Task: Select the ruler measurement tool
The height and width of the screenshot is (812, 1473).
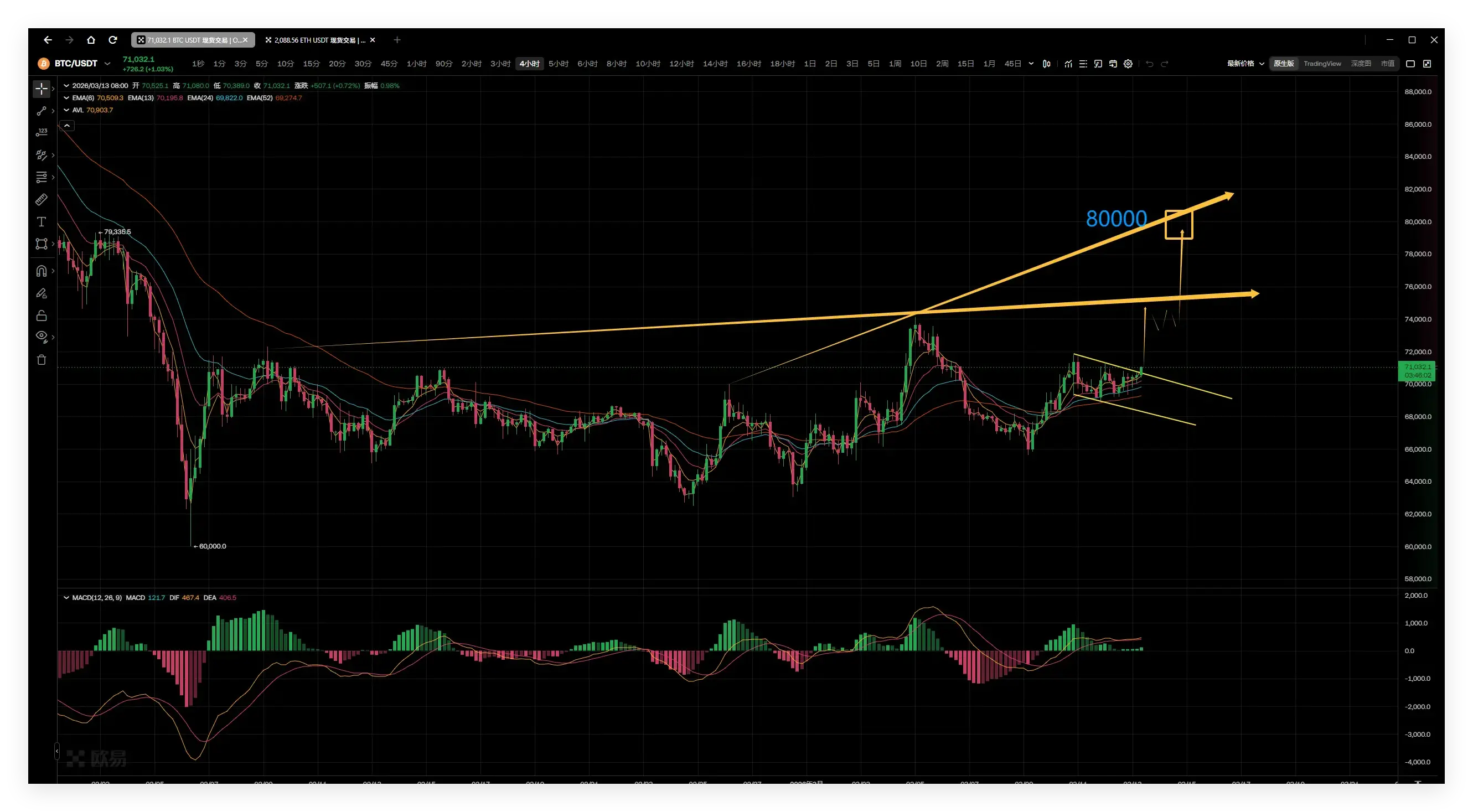Action: [x=41, y=200]
